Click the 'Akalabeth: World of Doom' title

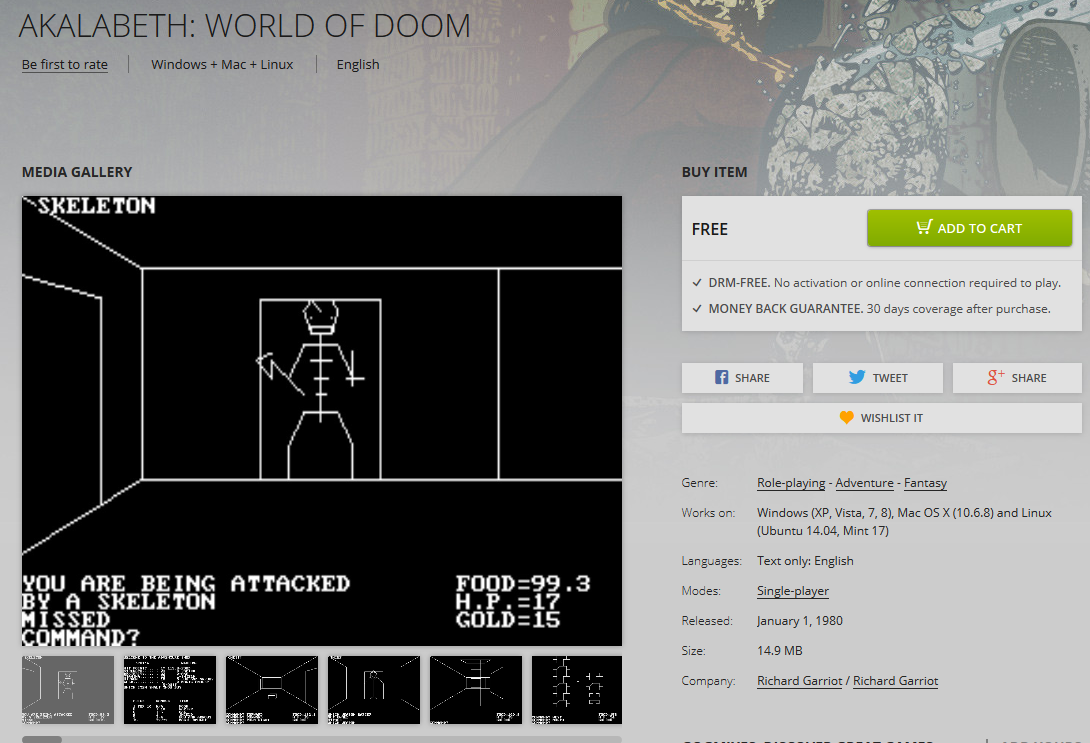point(245,26)
